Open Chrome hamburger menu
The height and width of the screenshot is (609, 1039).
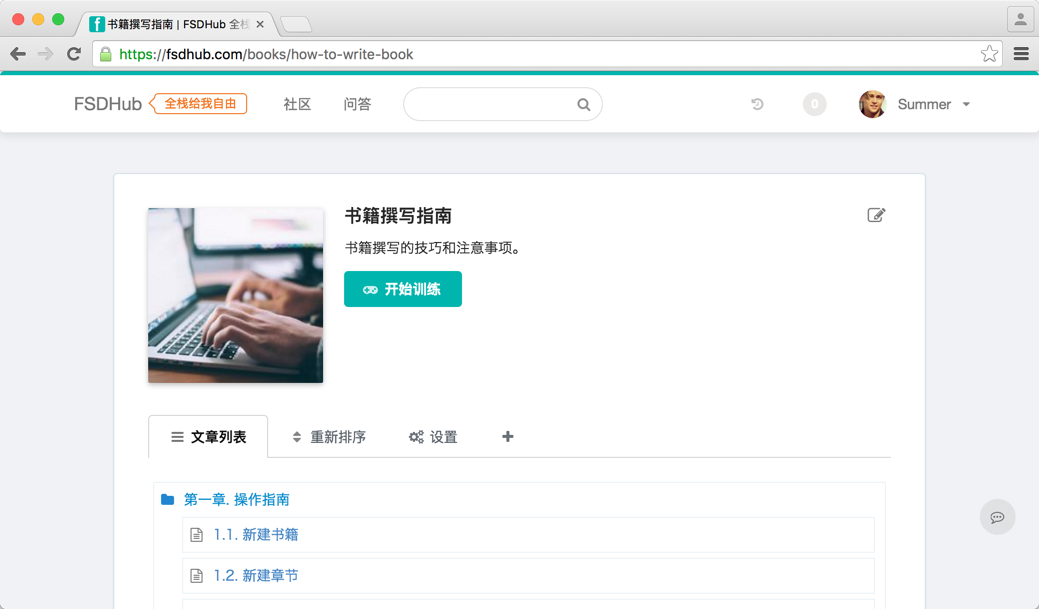pyautogui.click(x=1021, y=54)
